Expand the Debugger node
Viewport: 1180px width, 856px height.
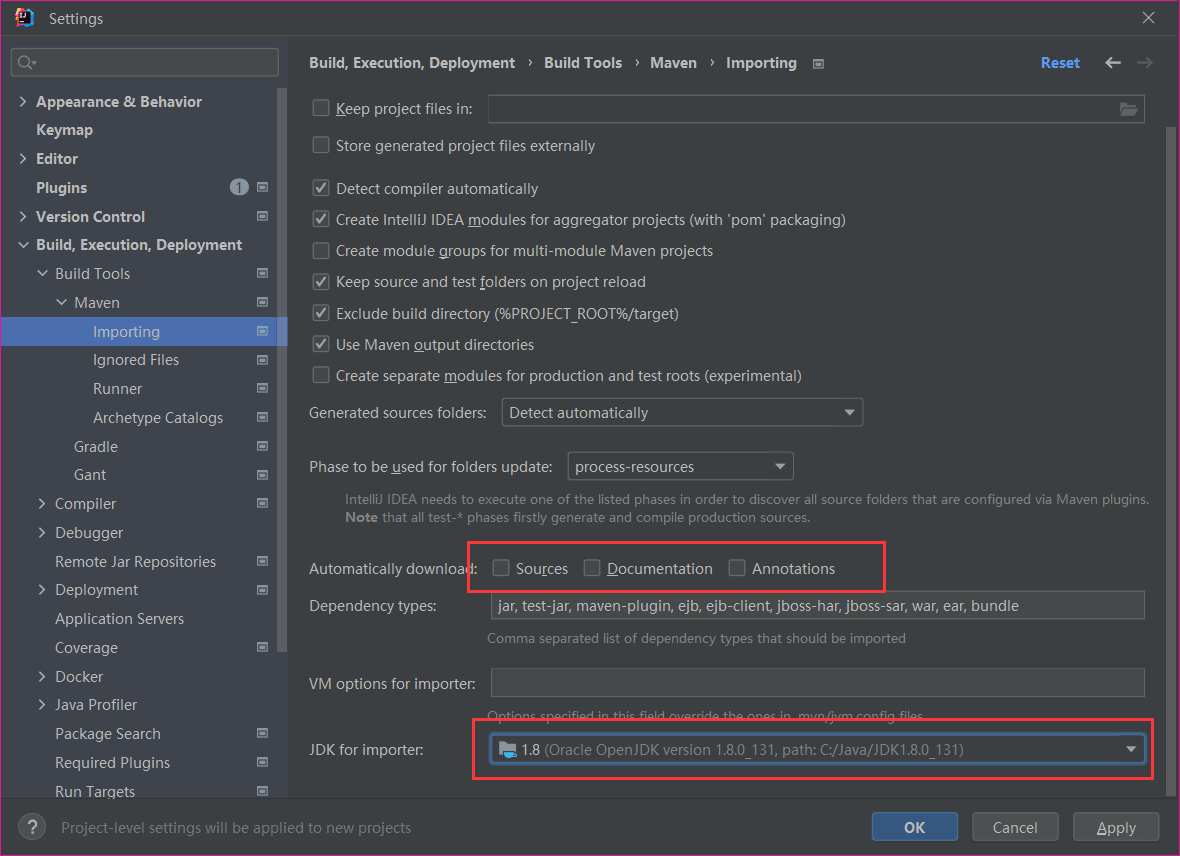pyautogui.click(x=42, y=532)
